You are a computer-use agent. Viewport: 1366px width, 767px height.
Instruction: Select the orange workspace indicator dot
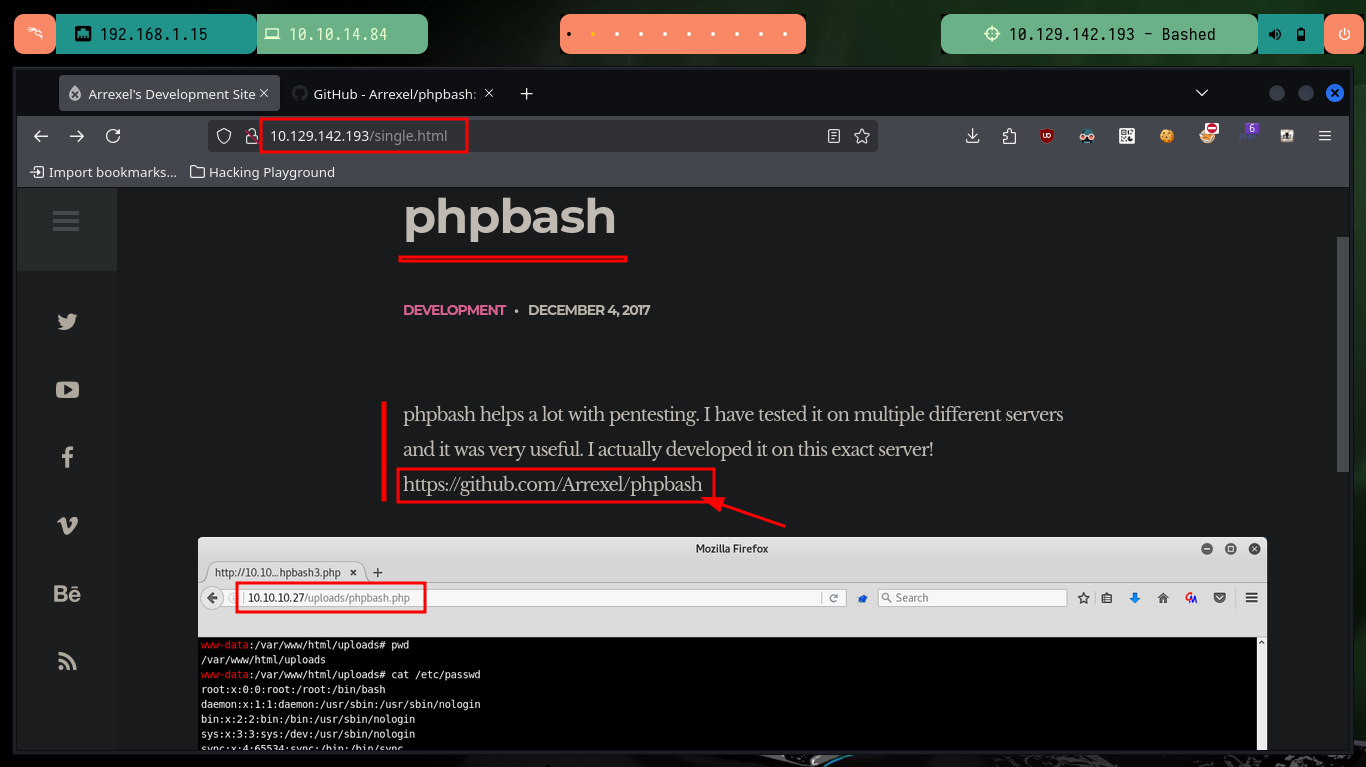(593, 34)
